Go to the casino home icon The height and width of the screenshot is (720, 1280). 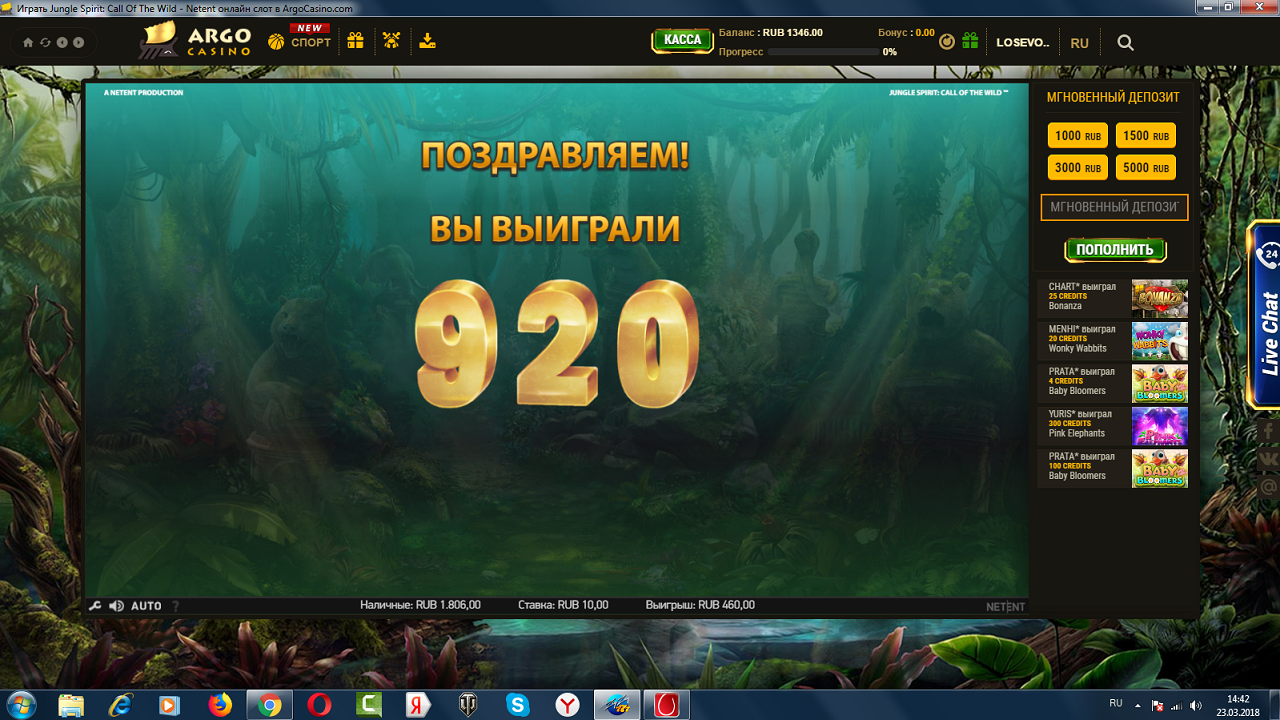click(x=28, y=42)
